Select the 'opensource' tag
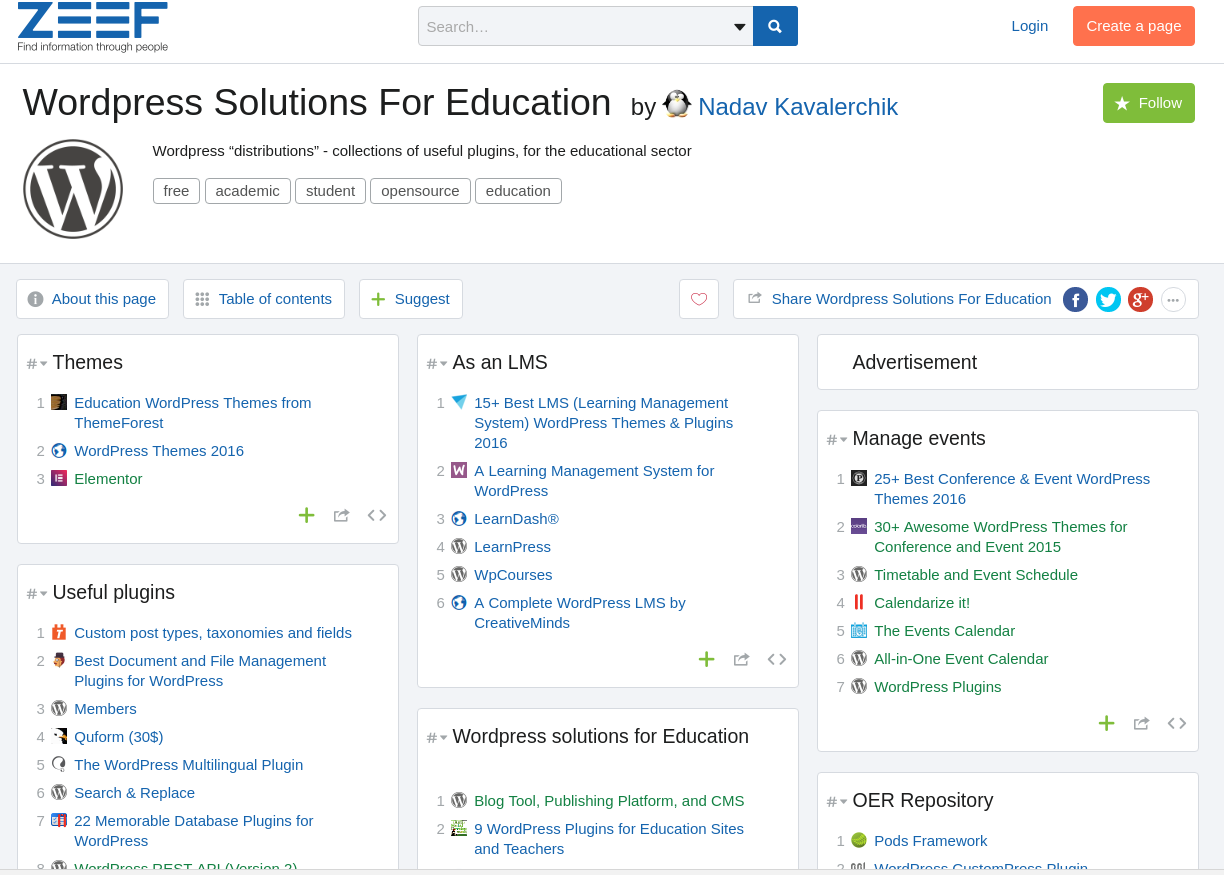 coord(420,191)
